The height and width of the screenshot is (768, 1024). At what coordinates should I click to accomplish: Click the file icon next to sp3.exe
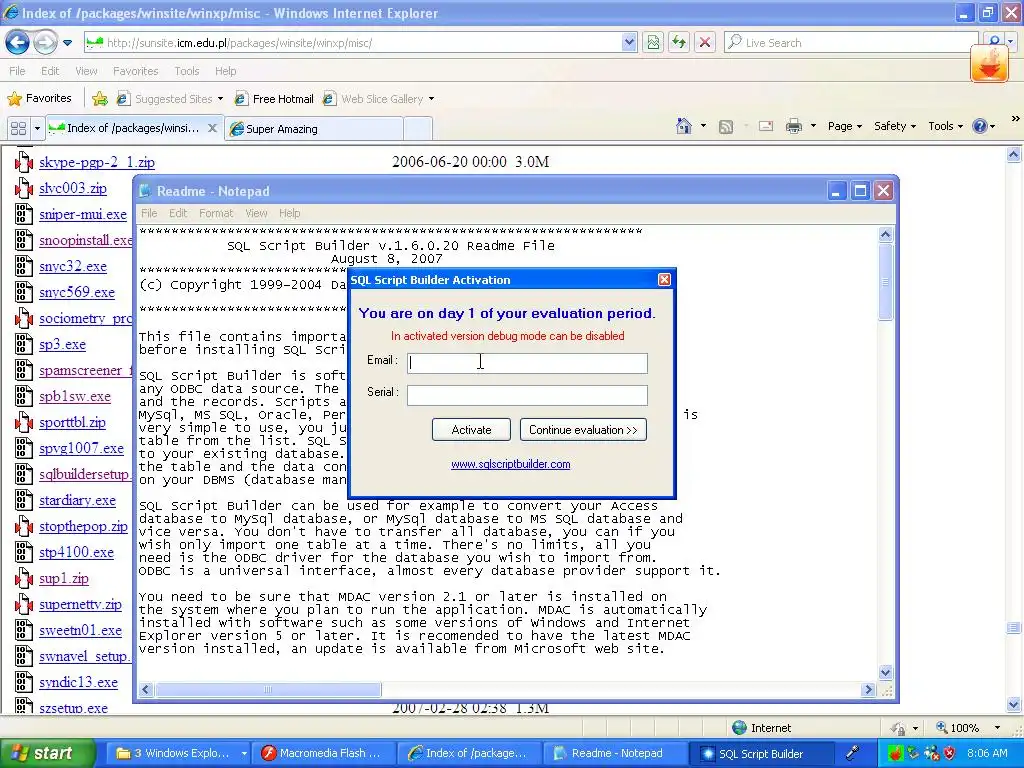coord(24,344)
